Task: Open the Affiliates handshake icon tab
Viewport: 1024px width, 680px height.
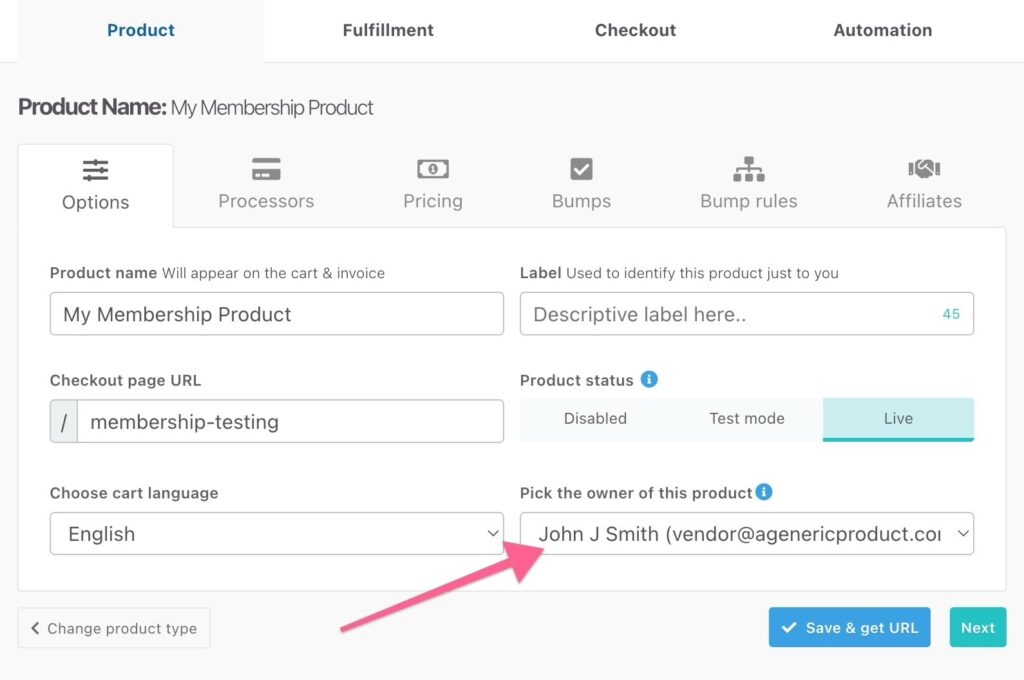Action: [x=924, y=185]
